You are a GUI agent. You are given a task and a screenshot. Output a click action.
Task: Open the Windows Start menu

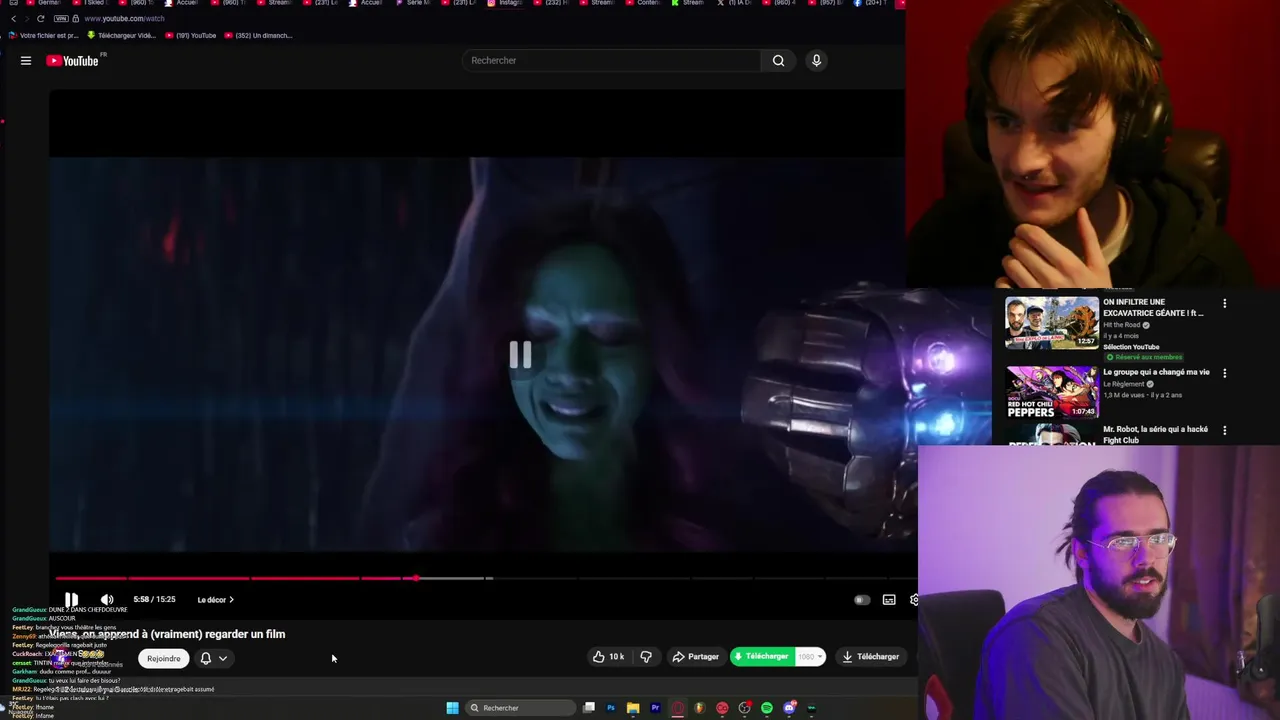coord(452,708)
